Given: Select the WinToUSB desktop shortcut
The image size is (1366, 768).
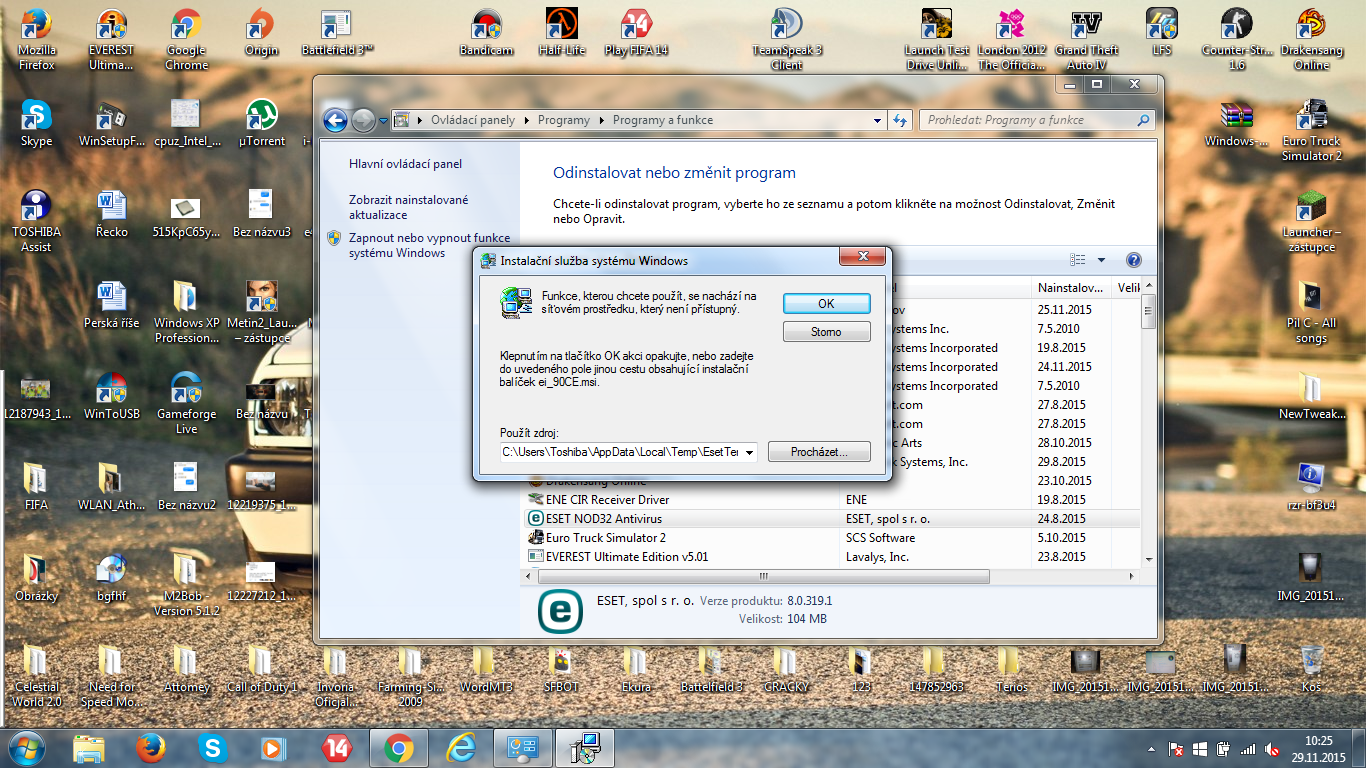Looking at the screenshot, I should [112, 395].
